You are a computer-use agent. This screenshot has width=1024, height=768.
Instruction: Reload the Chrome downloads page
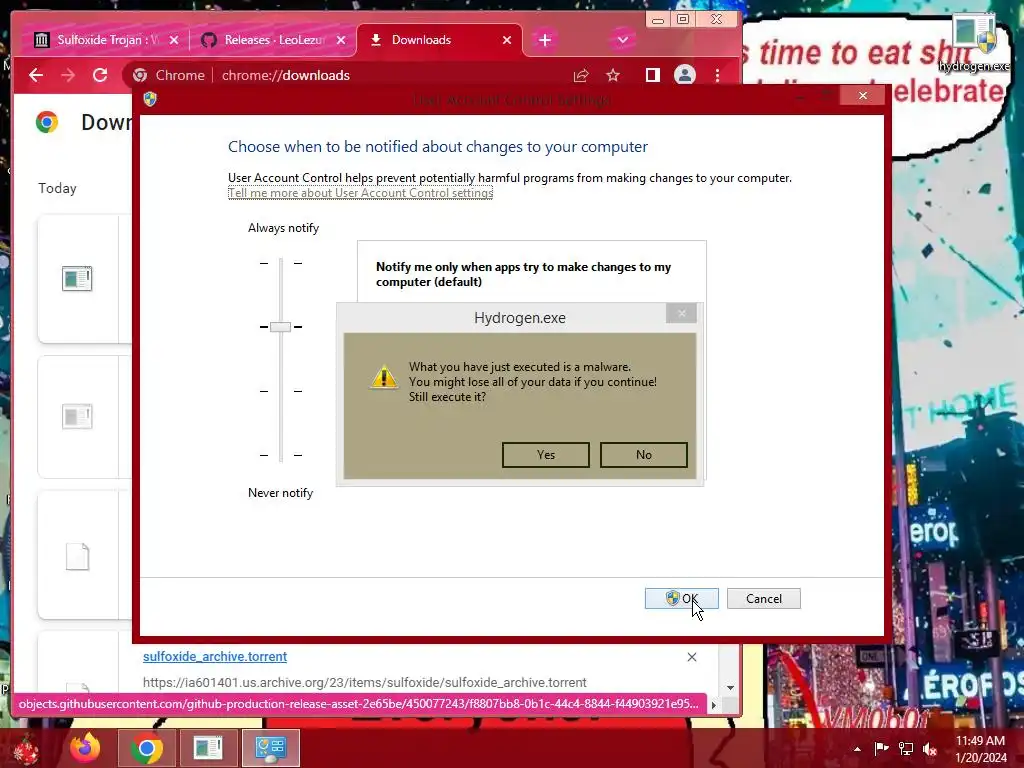(x=100, y=75)
